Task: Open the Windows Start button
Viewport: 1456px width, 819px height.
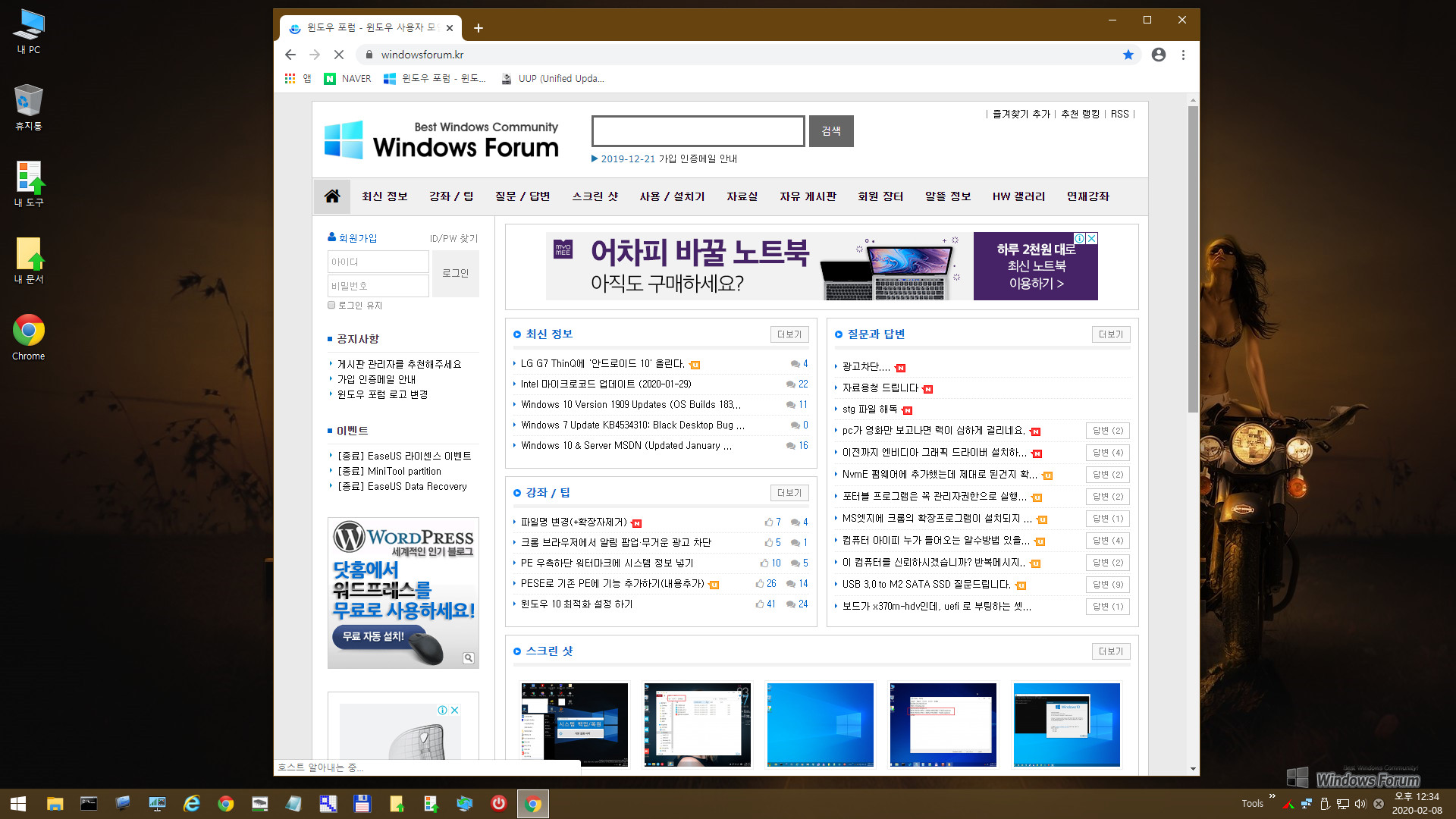Action: pos(18,804)
